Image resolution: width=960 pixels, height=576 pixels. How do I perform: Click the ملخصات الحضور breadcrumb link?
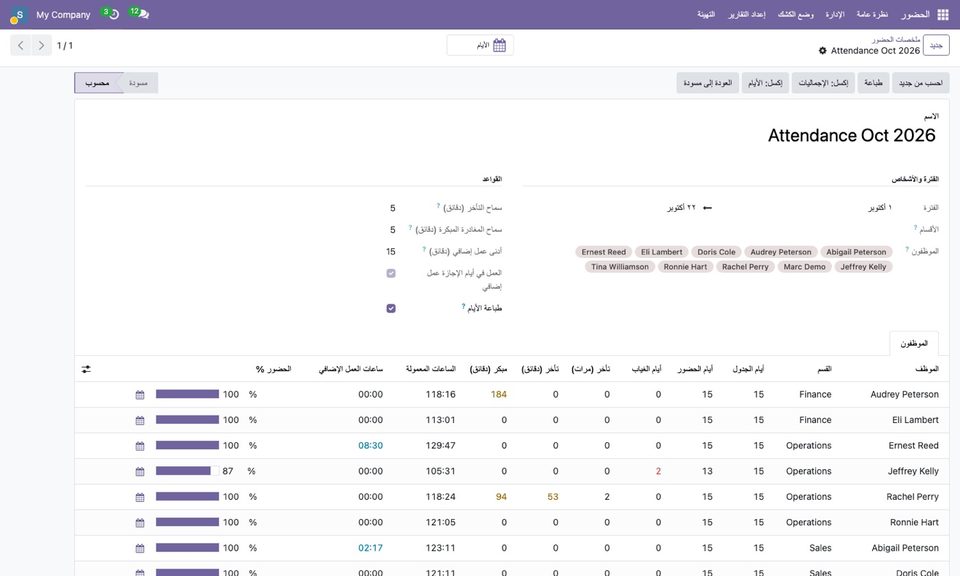point(896,40)
